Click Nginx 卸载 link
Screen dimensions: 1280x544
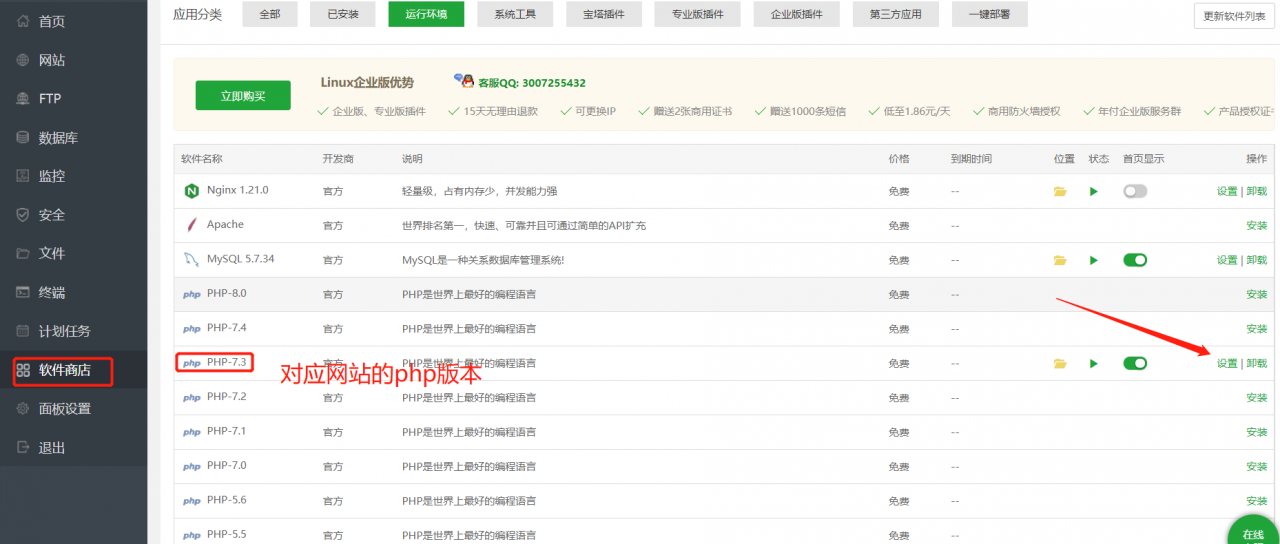(x=1257, y=191)
